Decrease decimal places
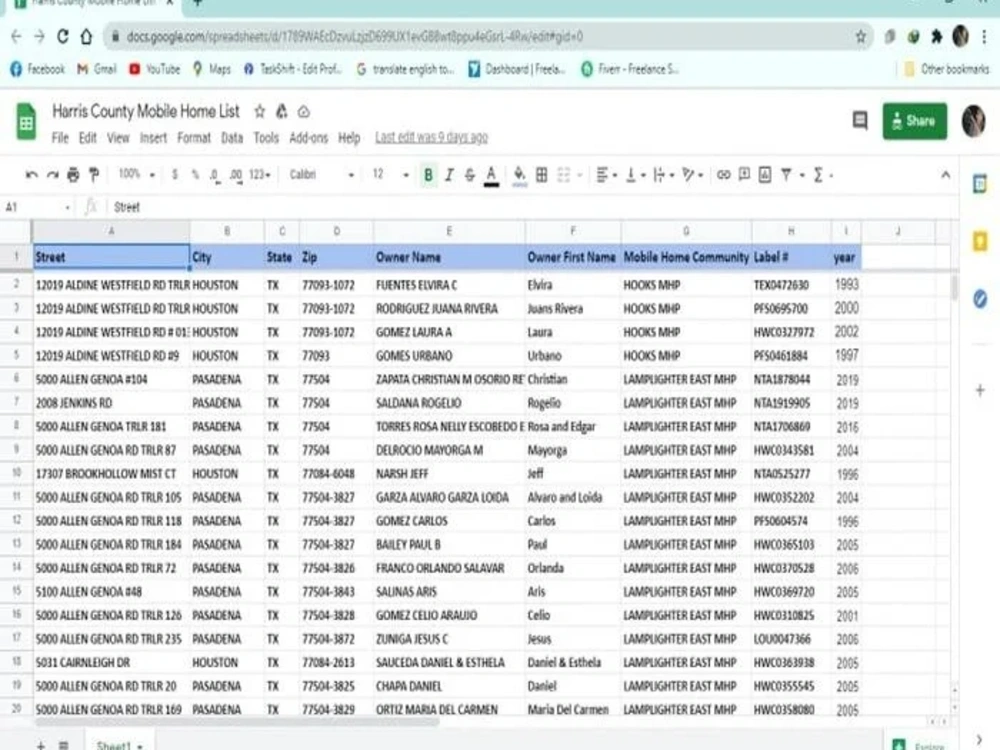 [x=215, y=175]
